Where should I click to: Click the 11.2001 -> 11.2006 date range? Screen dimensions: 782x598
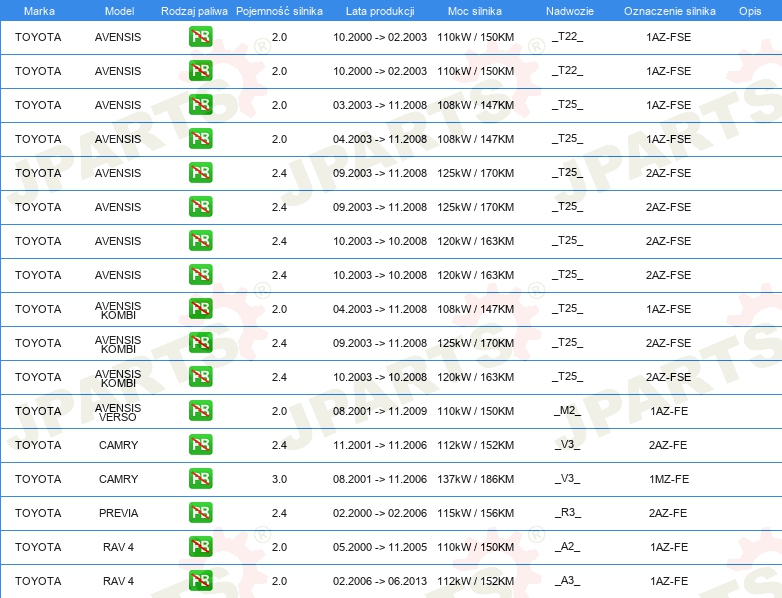[x=380, y=445]
